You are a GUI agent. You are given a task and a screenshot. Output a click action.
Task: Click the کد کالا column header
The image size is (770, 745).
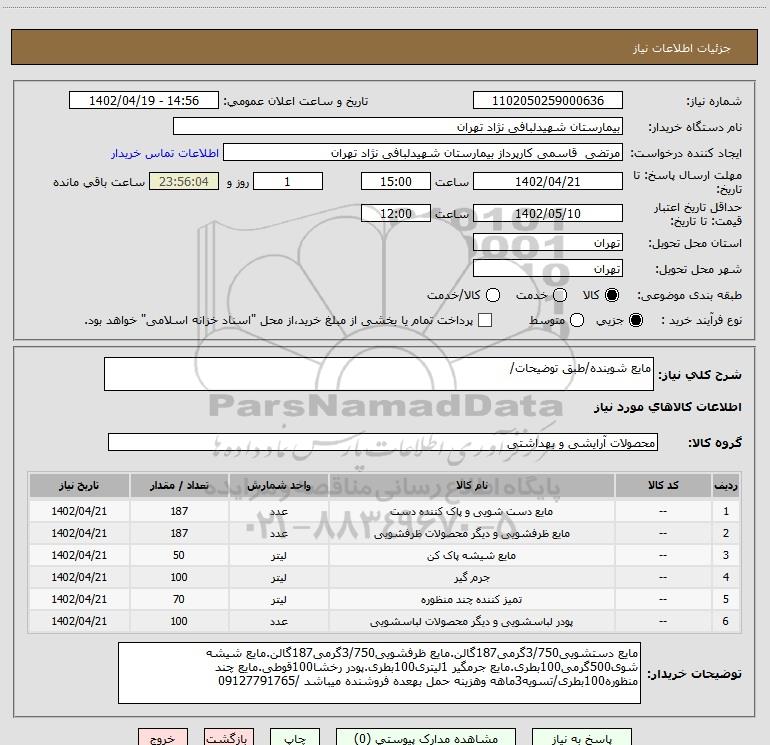click(x=663, y=485)
